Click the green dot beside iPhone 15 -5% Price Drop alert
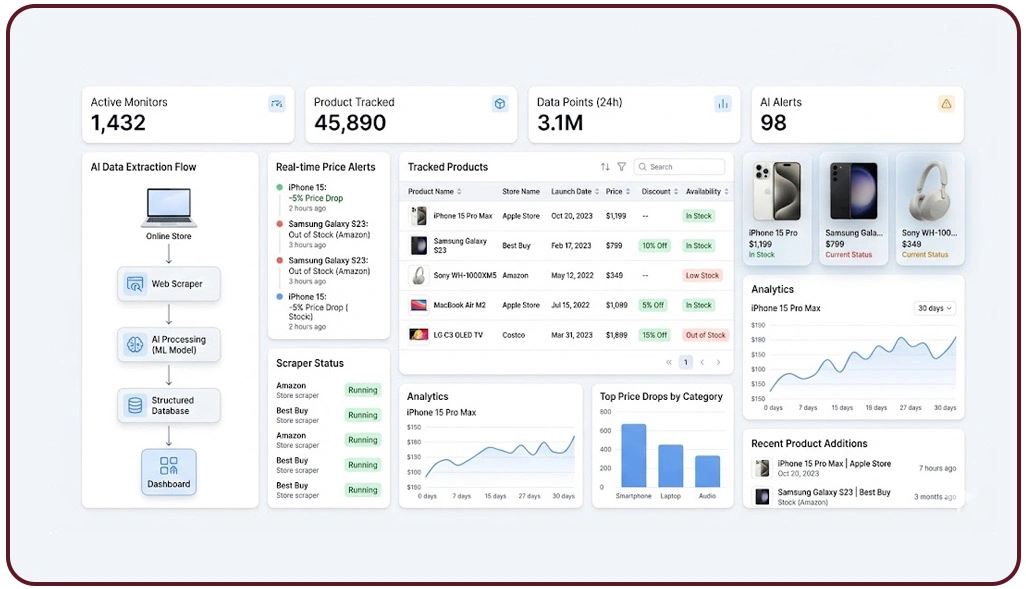Screen dimensions: 1026x589 coord(280,187)
